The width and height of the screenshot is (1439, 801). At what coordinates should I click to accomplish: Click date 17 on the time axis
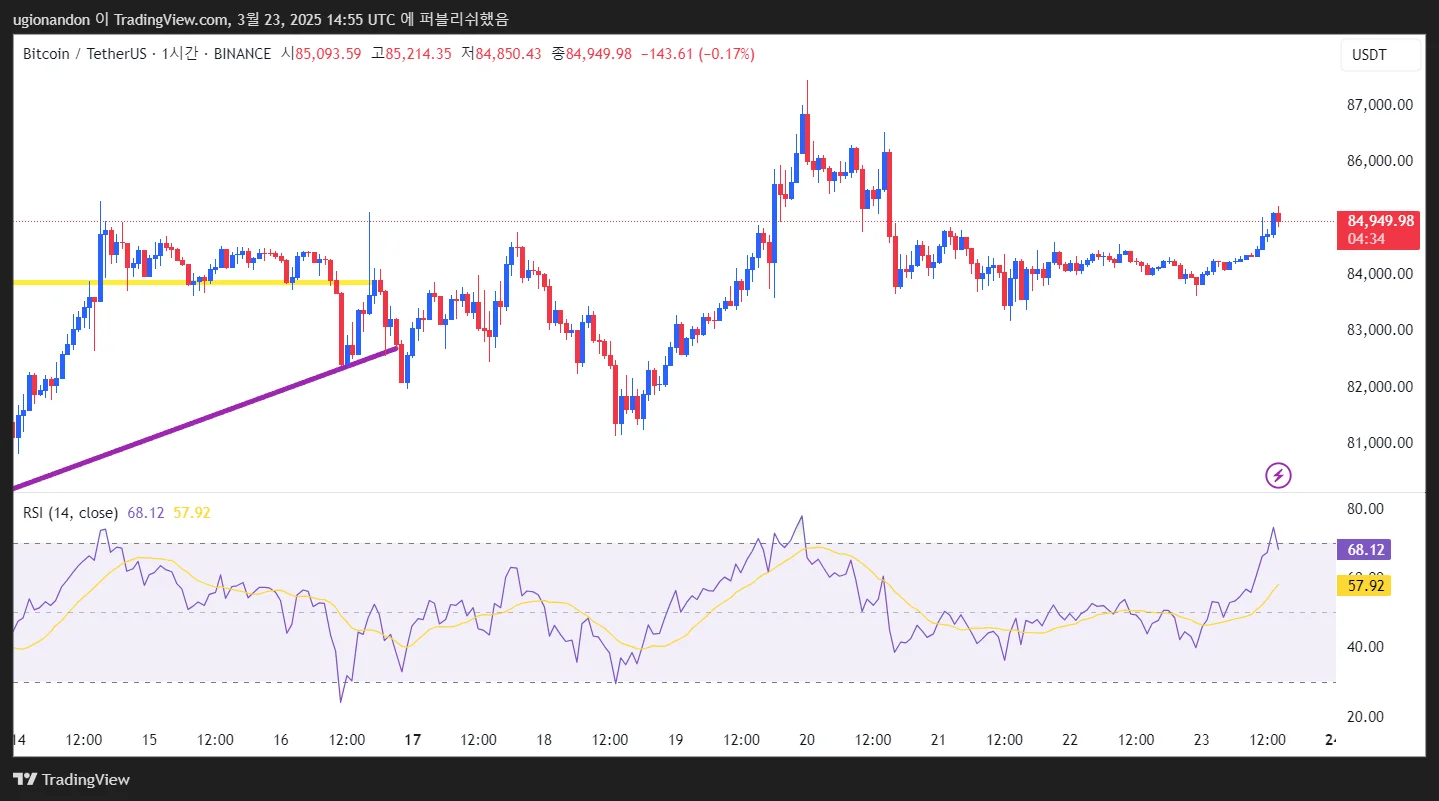point(412,740)
